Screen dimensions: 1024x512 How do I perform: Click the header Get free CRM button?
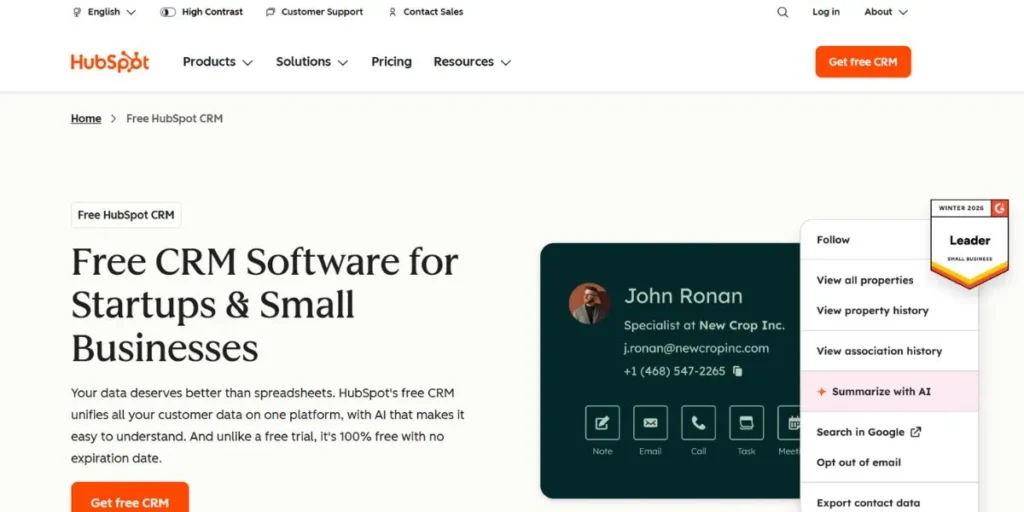(x=863, y=61)
